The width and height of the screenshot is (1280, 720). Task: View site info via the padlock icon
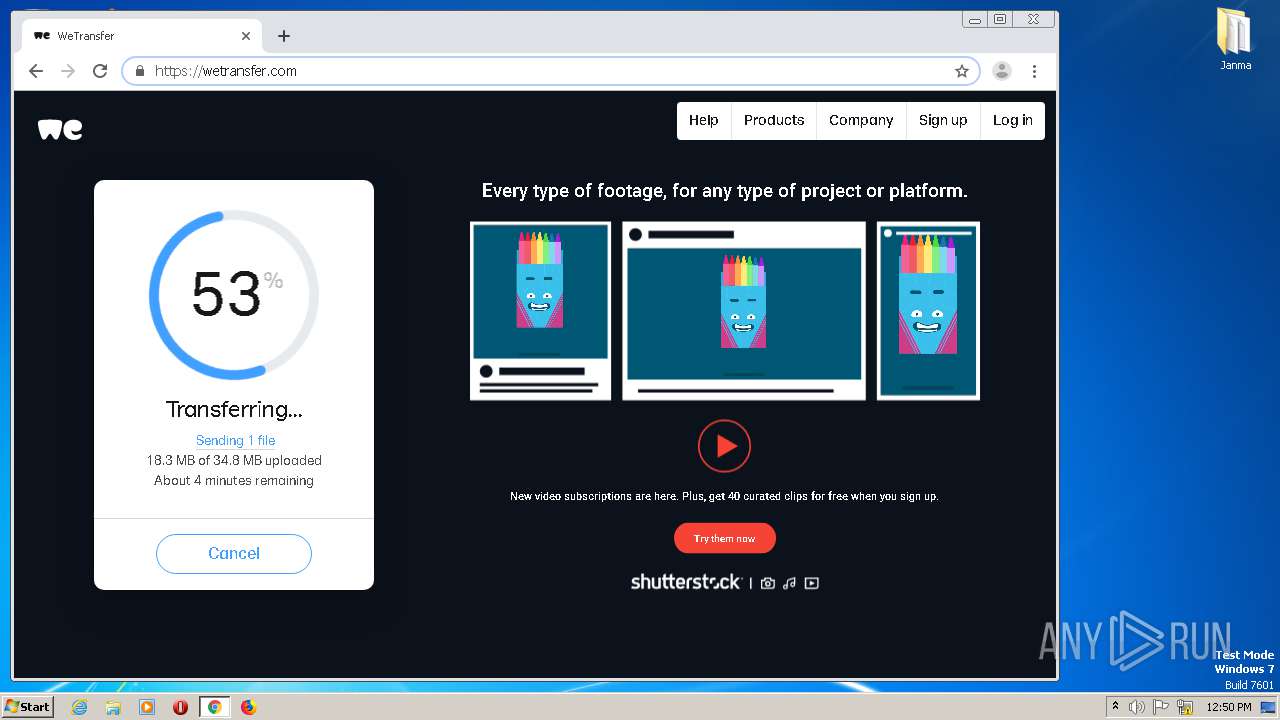click(140, 71)
